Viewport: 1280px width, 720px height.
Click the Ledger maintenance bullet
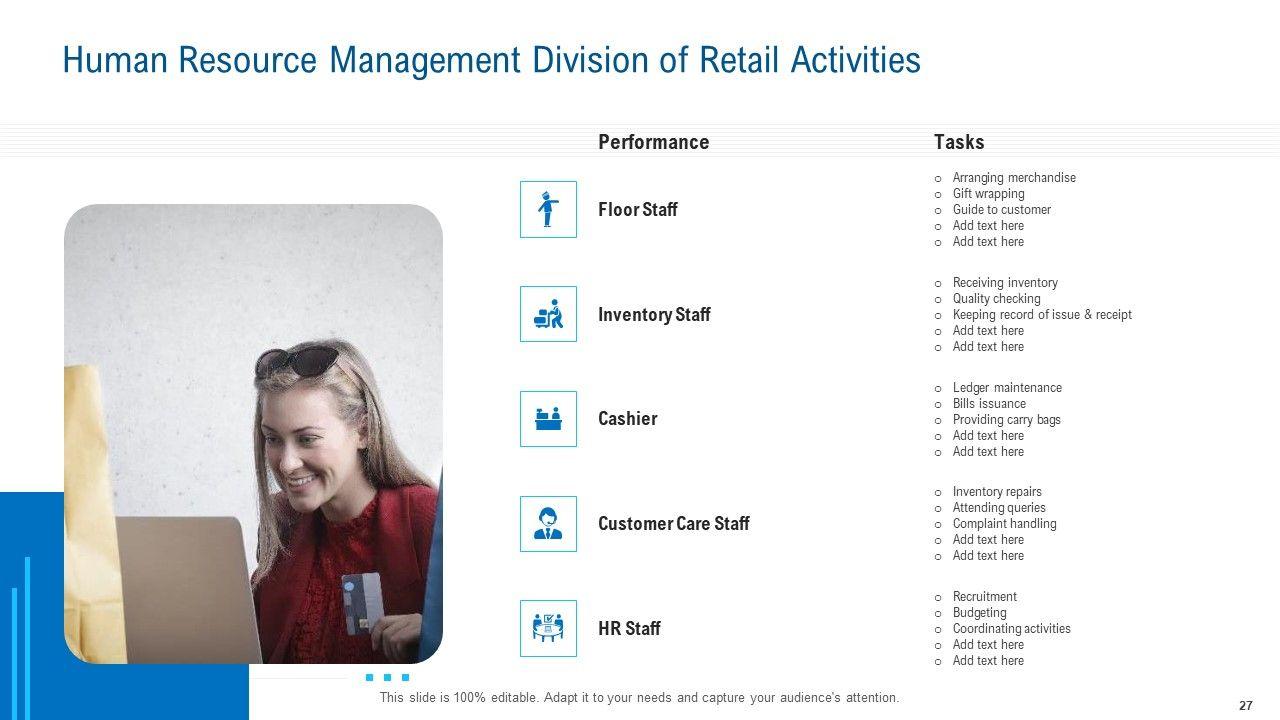[1006, 388]
